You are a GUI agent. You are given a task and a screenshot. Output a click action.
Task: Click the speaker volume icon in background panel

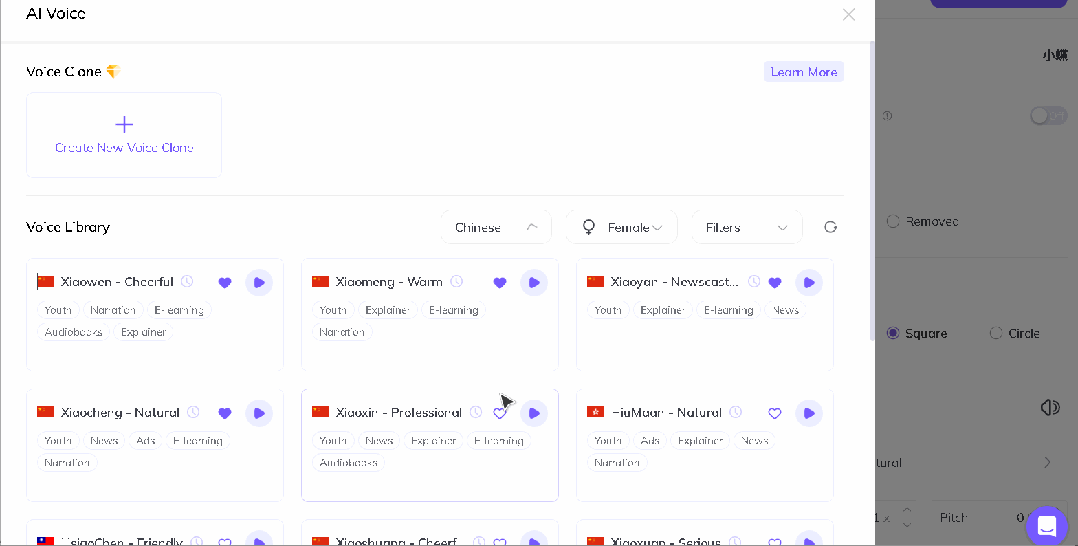click(1050, 408)
